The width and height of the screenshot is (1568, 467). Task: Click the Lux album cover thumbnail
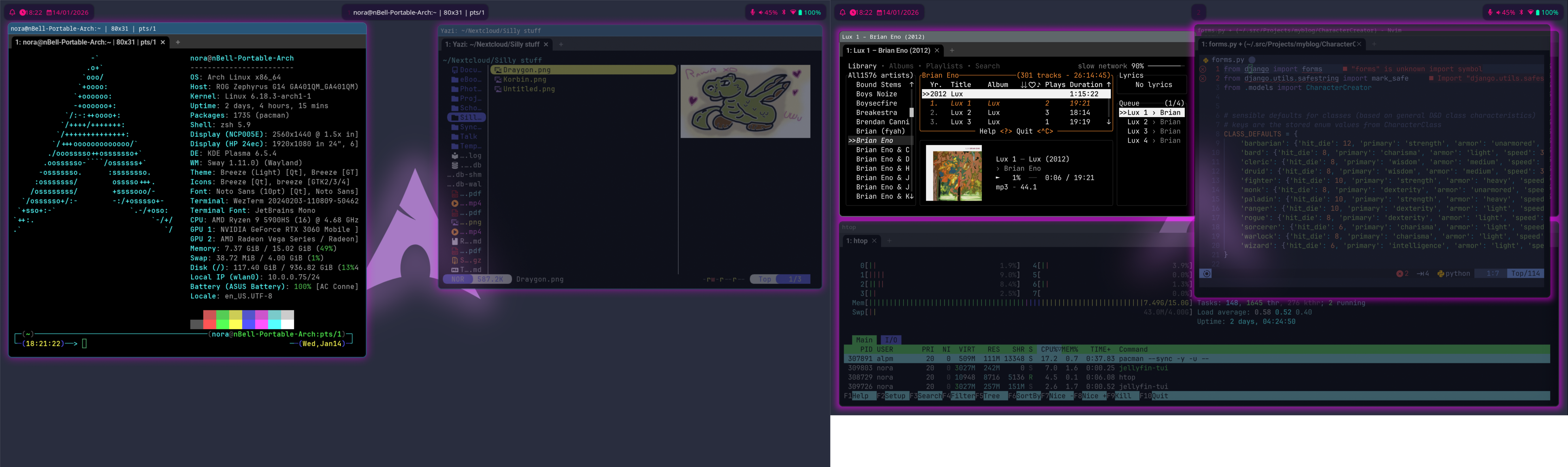pyautogui.click(x=953, y=173)
